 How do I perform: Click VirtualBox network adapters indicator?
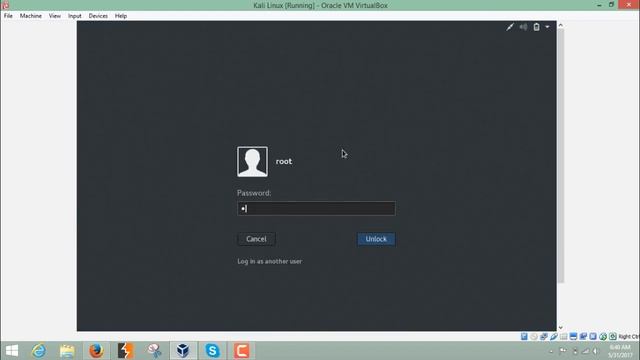(x=544, y=336)
